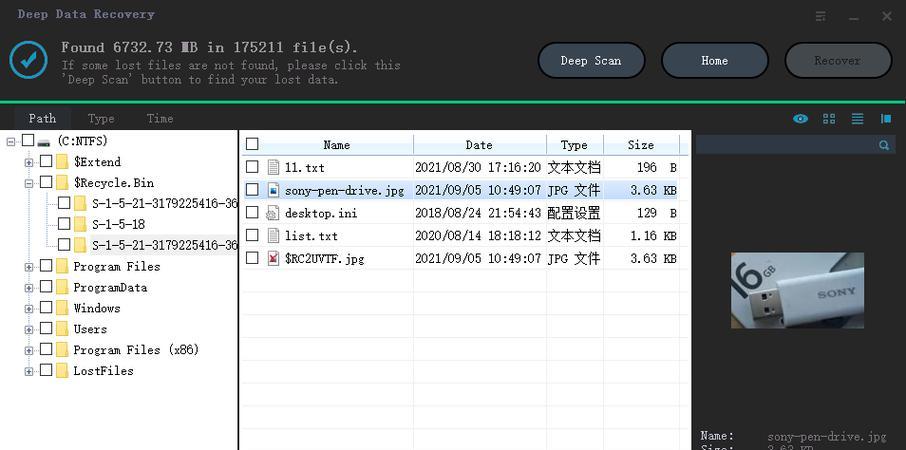Click the desktop.ini gear file icon

[272, 213]
